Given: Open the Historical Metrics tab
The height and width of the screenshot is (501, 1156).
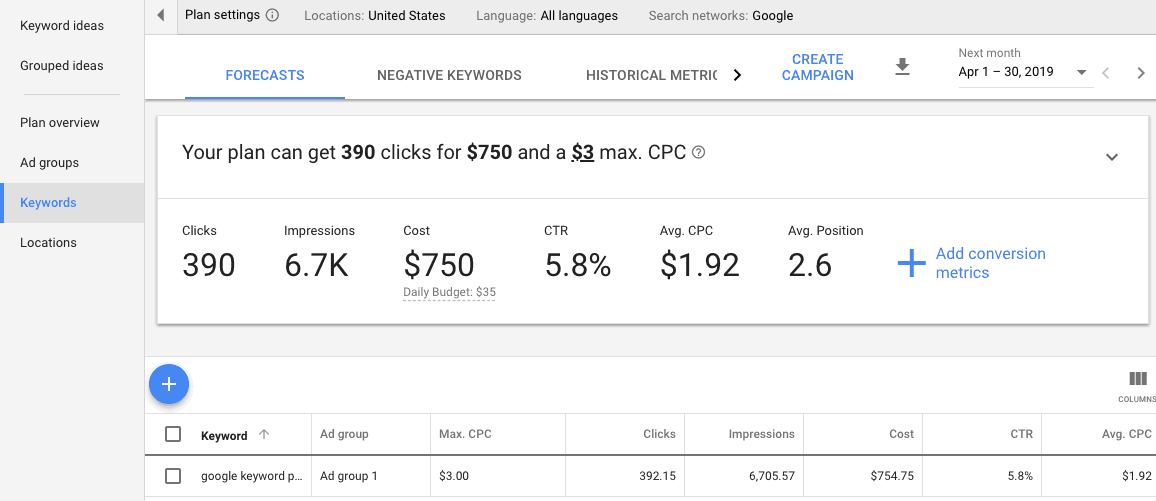Looking at the screenshot, I should pos(651,75).
